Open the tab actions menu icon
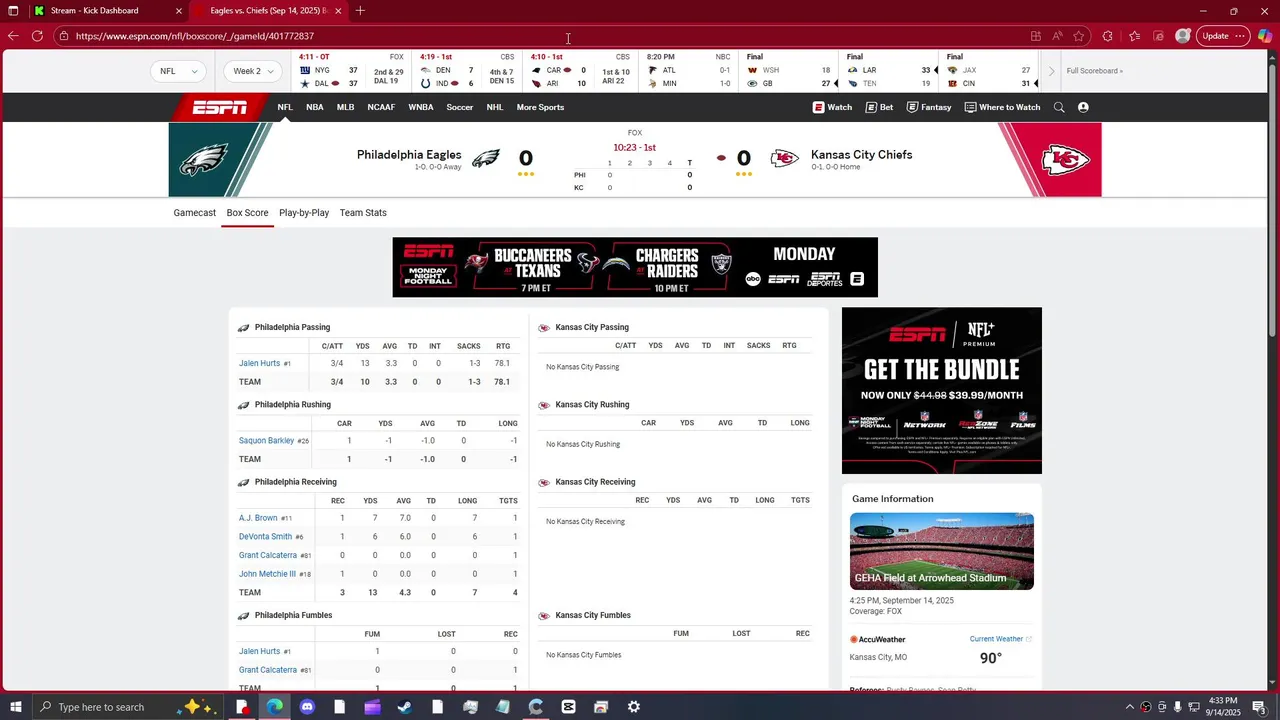Image resolution: width=1280 pixels, height=720 pixels. 13,11
